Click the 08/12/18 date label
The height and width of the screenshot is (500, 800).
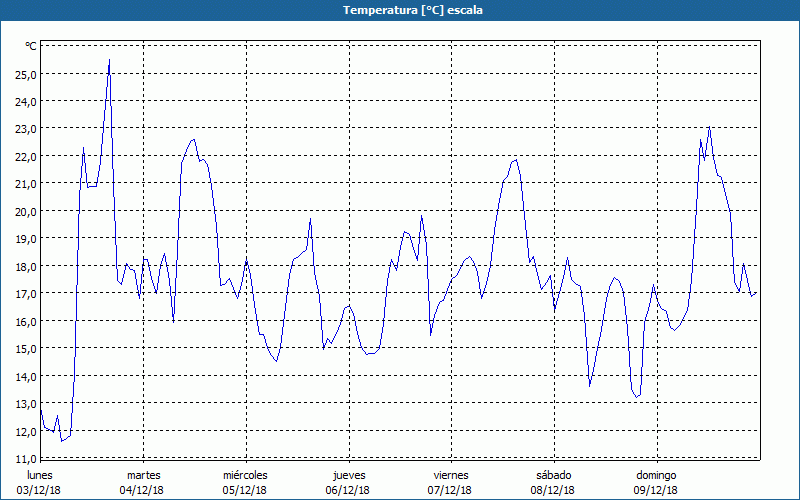(553, 490)
